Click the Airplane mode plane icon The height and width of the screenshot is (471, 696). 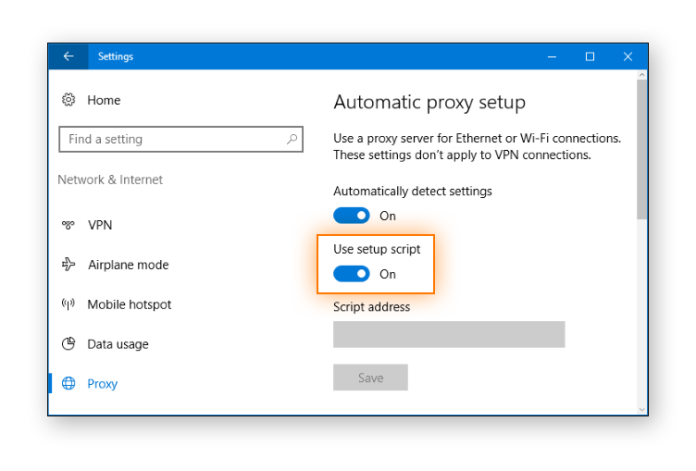click(69, 265)
